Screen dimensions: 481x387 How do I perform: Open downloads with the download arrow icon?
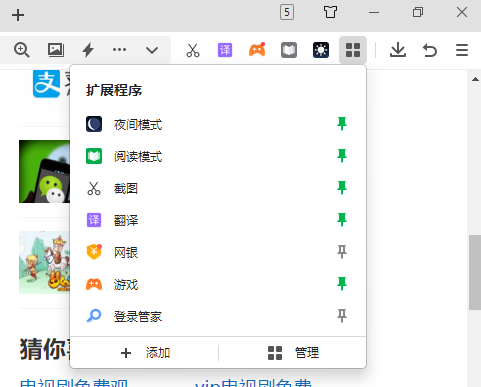pos(398,50)
